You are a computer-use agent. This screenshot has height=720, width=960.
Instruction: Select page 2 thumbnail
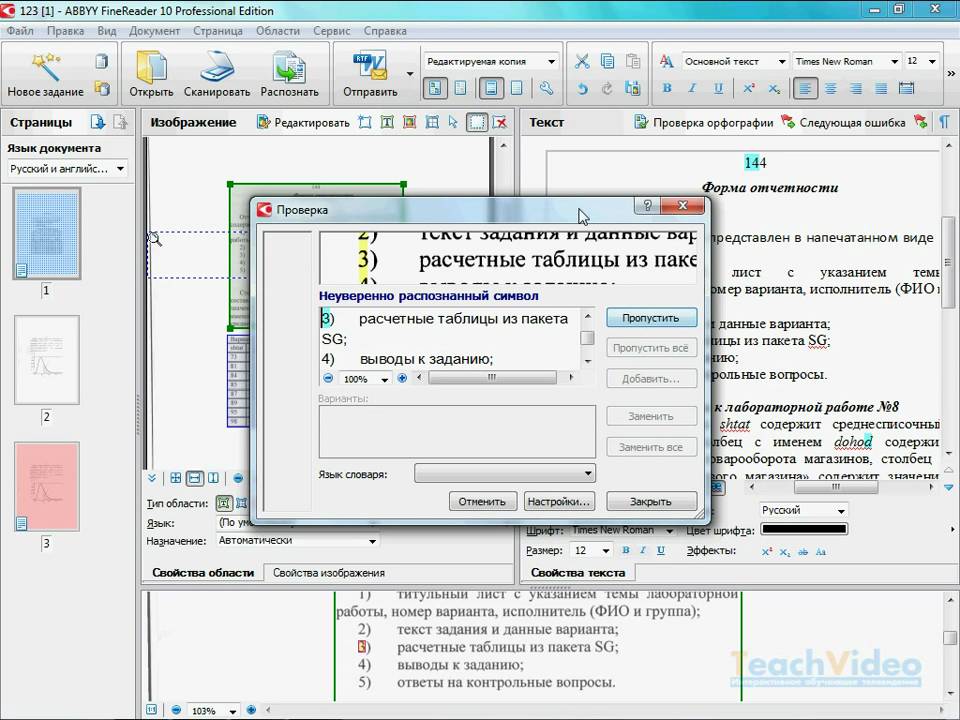click(47, 360)
